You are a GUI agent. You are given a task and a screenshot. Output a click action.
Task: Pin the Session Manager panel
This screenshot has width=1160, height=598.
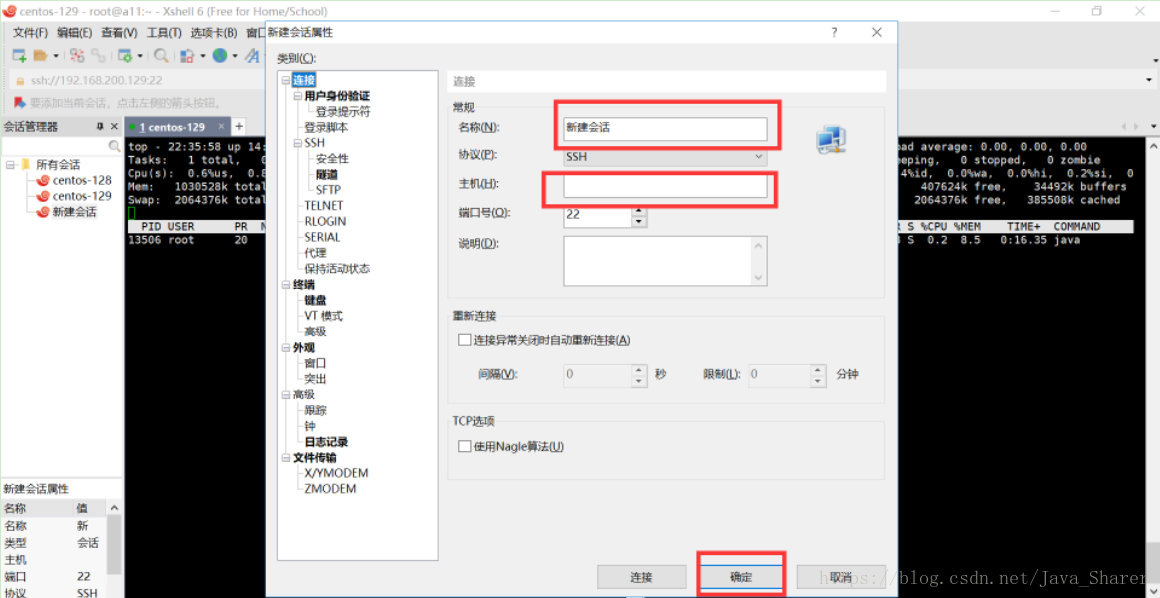point(100,127)
